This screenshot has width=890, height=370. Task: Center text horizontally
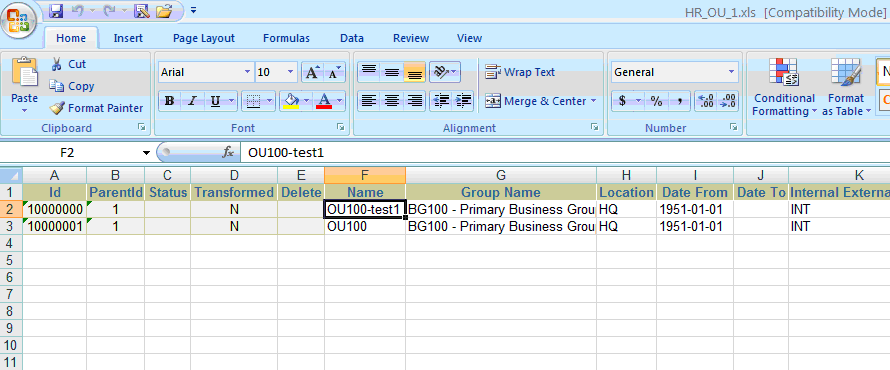pyautogui.click(x=392, y=102)
